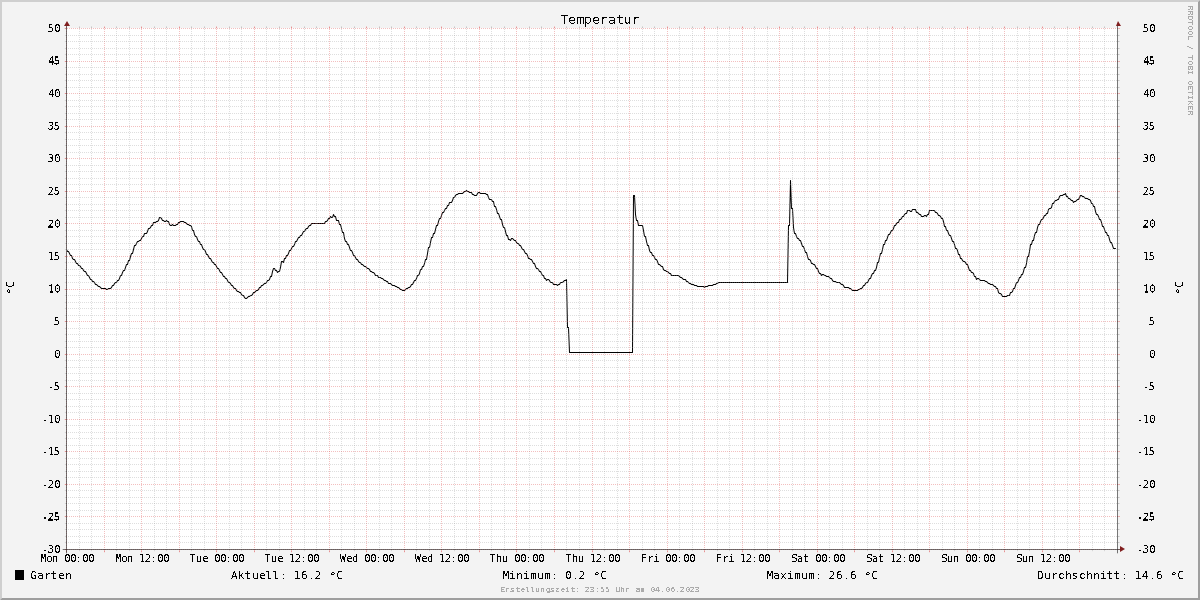Click the 'Wed 12:00' time axis label
Screen dimensions: 1200x600
click(x=443, y=558)
